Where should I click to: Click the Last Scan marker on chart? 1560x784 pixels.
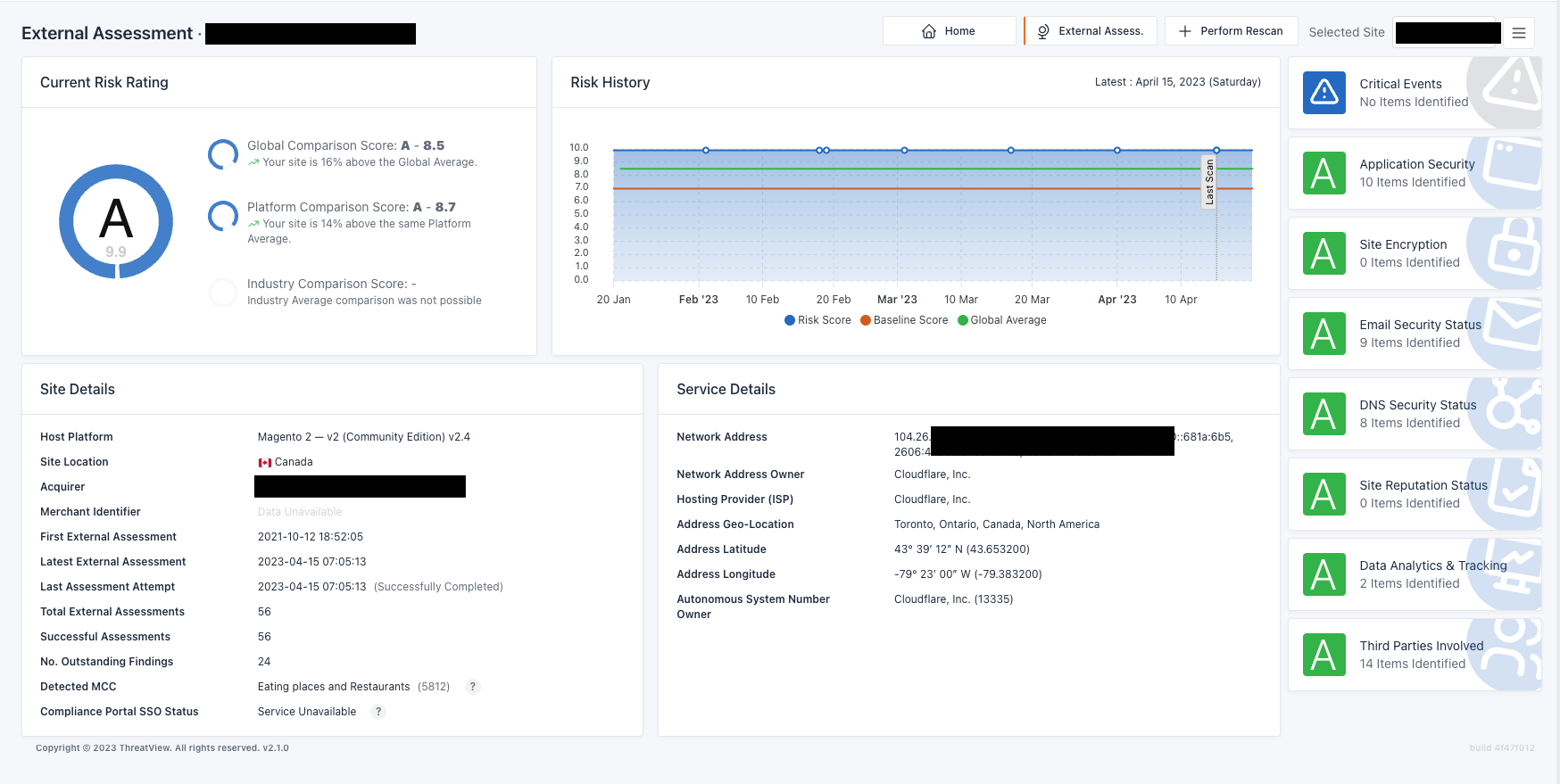(1209, 182)
